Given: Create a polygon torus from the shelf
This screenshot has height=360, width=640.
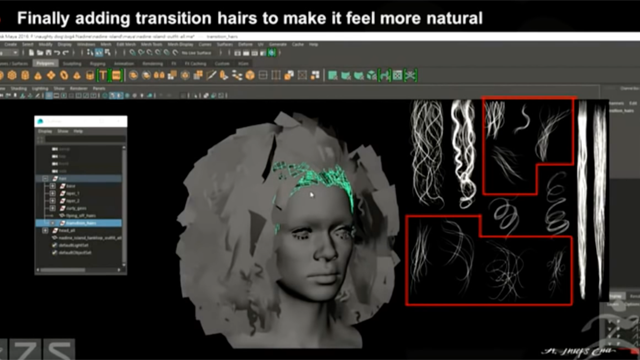Looking at the screenshot, I should 64,76.
